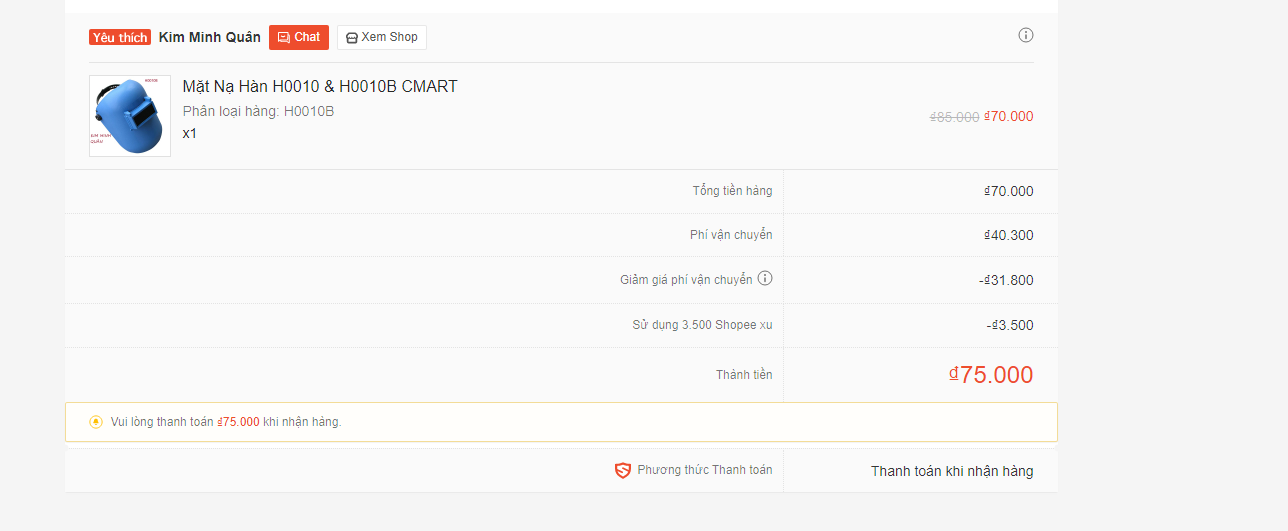Click the Tổng tiền hàng label
This screenshot has height=531, width=1288.
[732, 191]
